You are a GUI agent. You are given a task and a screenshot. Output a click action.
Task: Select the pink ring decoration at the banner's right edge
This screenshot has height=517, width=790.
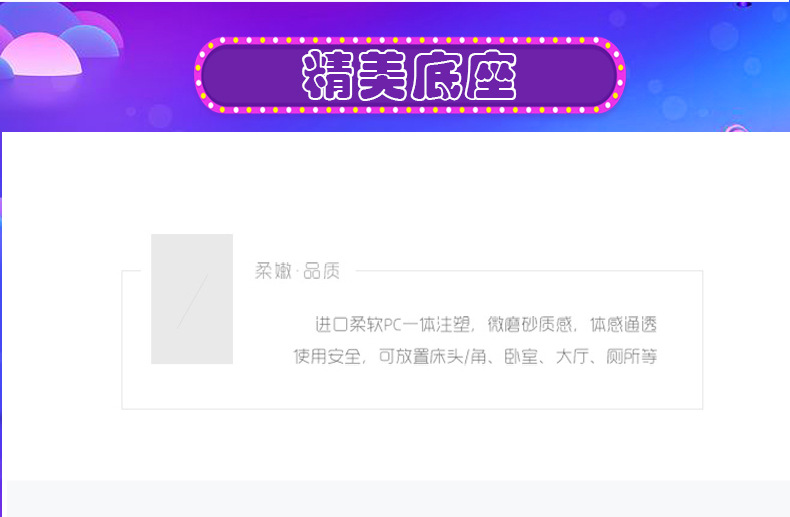(x=736, y=128)
